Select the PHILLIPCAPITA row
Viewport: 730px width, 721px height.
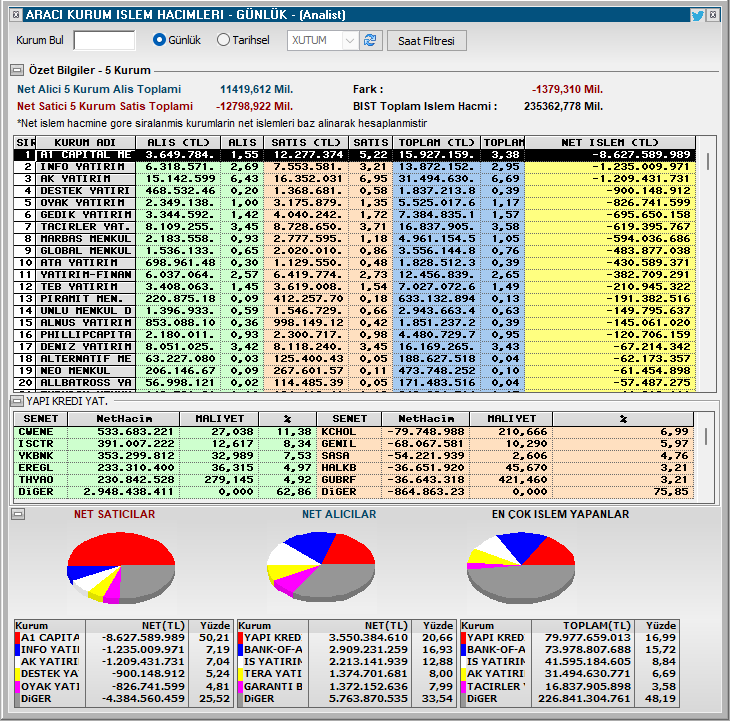click(x=355, y=335)
